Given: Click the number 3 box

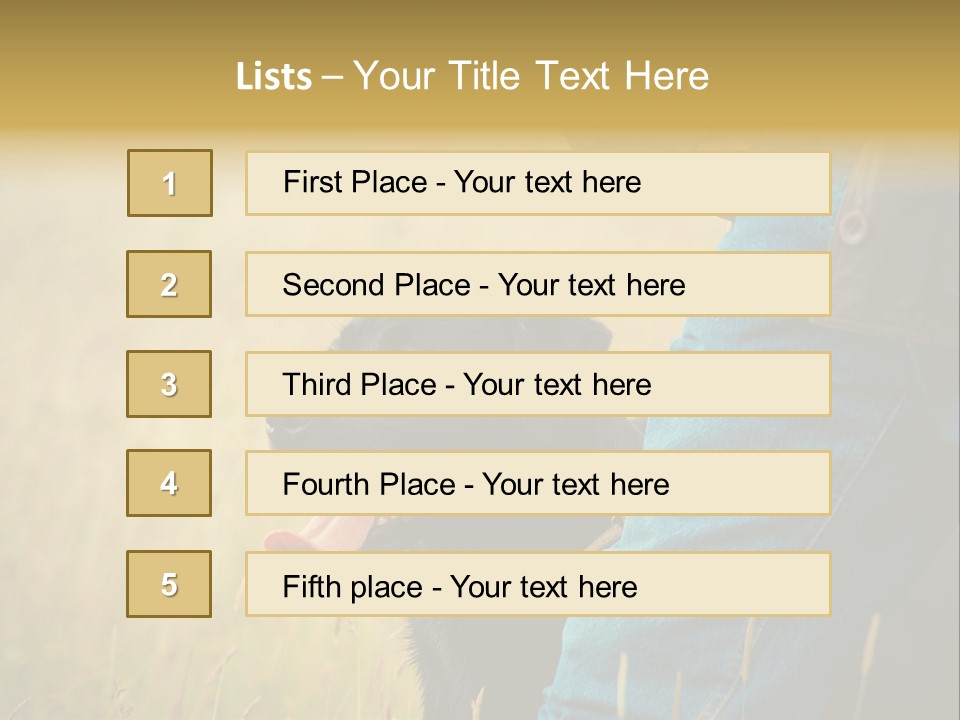Looking at the screenshot, I should (x=169, y=384).
